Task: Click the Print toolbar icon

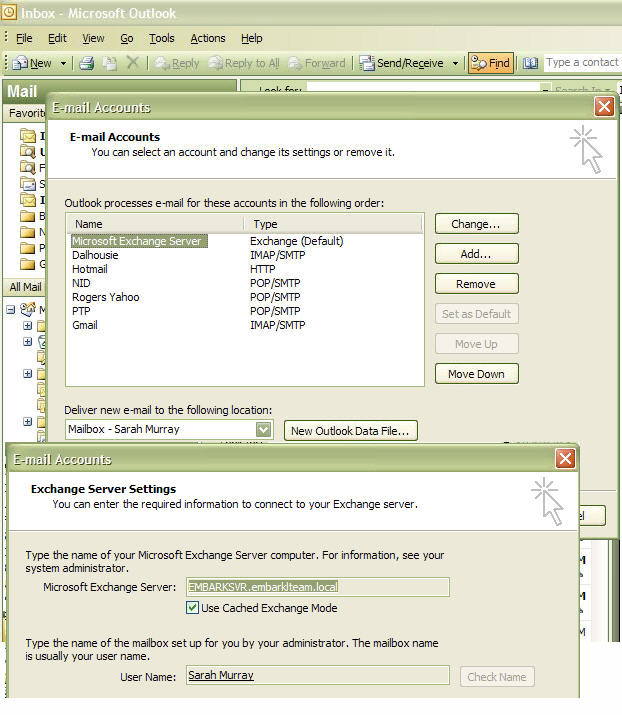Action: (x=87, y=63)
